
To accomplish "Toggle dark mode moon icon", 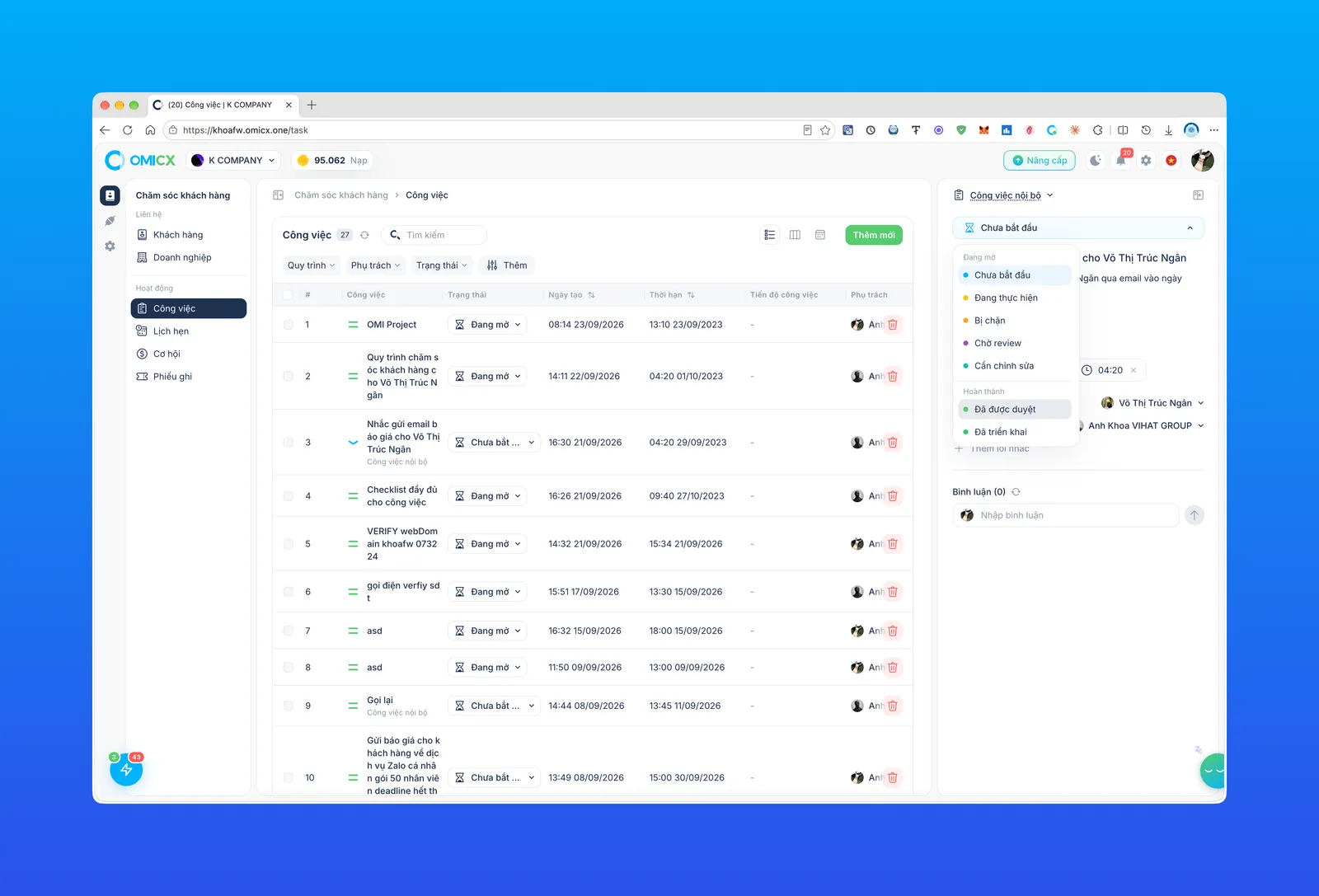I will [x=1095, y=161].
